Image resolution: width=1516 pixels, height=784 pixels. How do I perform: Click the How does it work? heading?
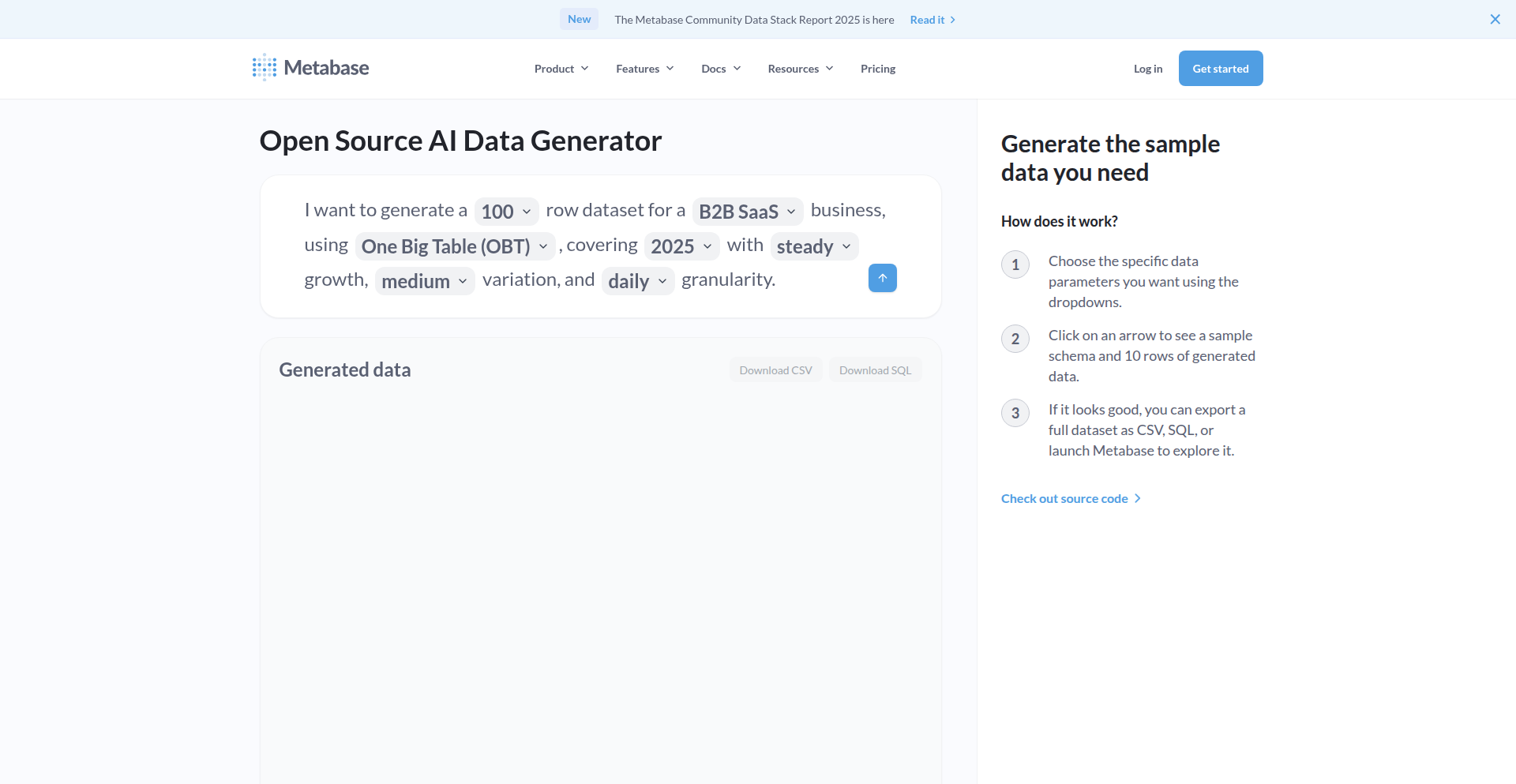click(x=1059, y=221)
